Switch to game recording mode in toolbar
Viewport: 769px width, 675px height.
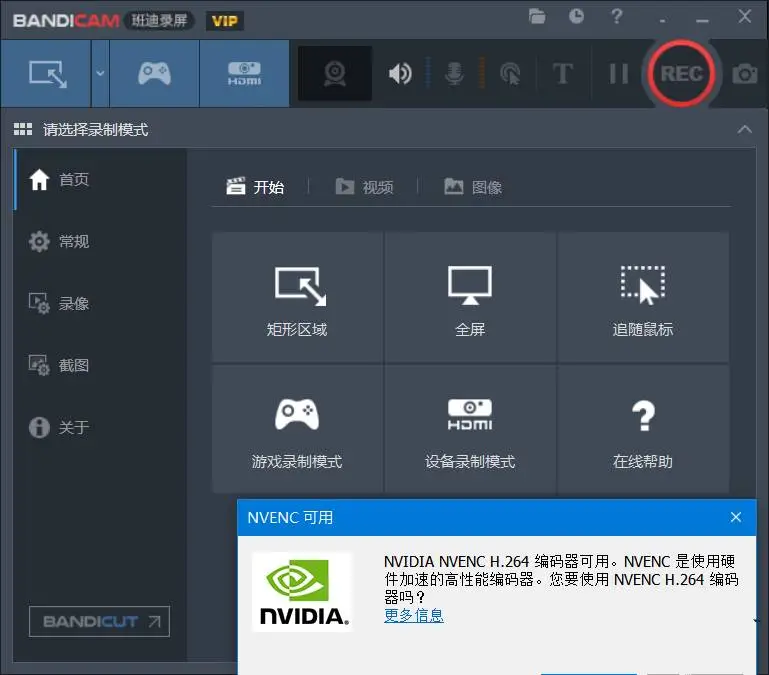(x=154, y=74)
